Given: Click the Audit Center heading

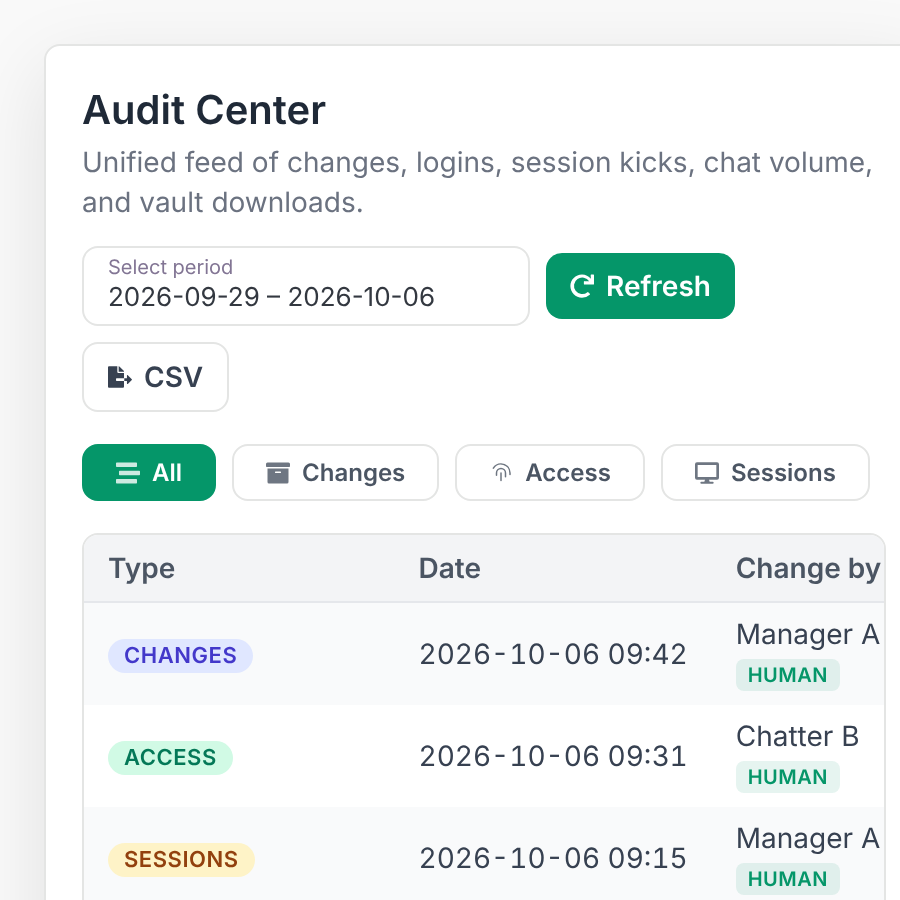Looking at the screenshot, I should tap(204, 110).
